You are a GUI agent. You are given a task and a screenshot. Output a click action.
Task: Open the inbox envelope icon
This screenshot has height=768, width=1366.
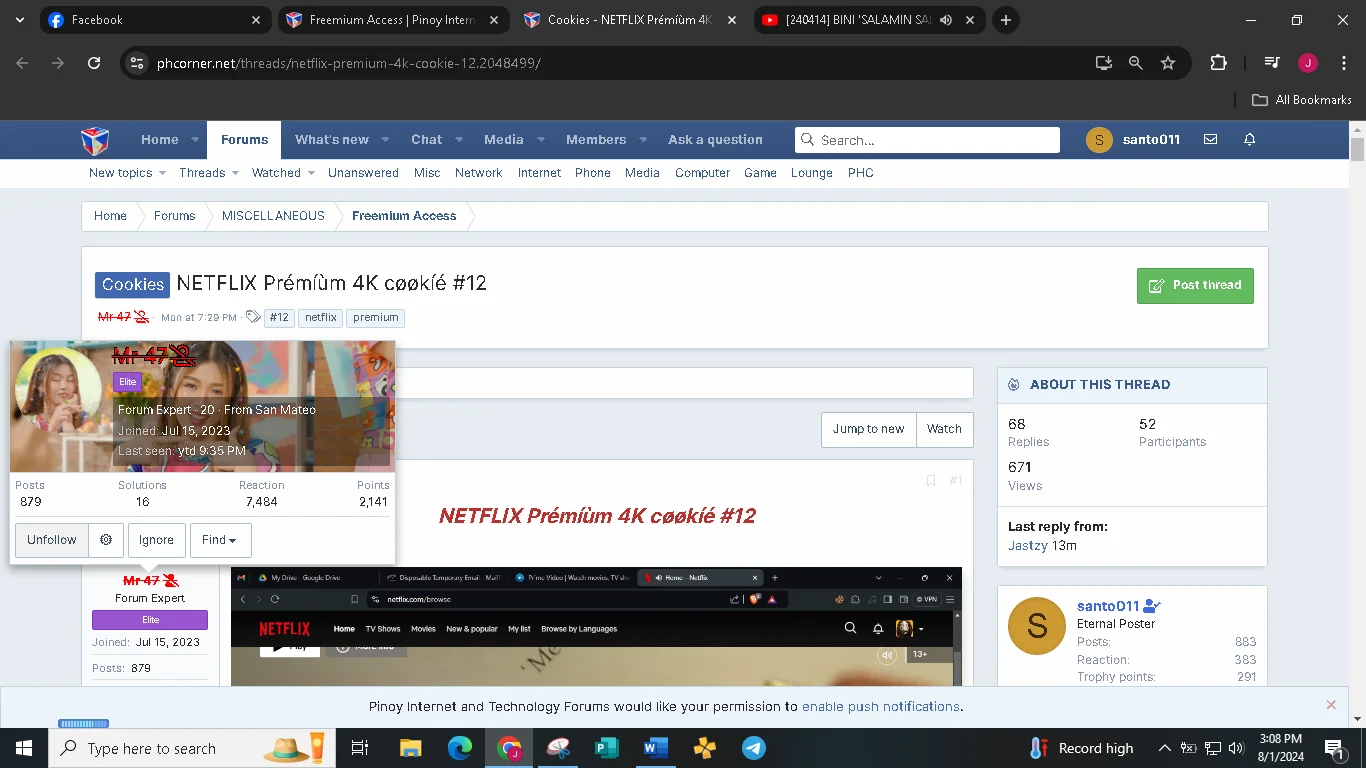[1210, 140]
